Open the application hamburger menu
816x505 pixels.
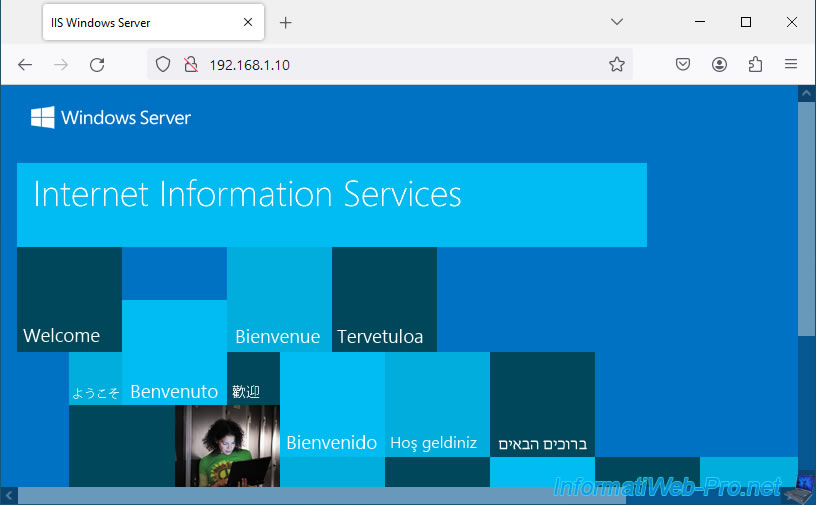point(791,64)
